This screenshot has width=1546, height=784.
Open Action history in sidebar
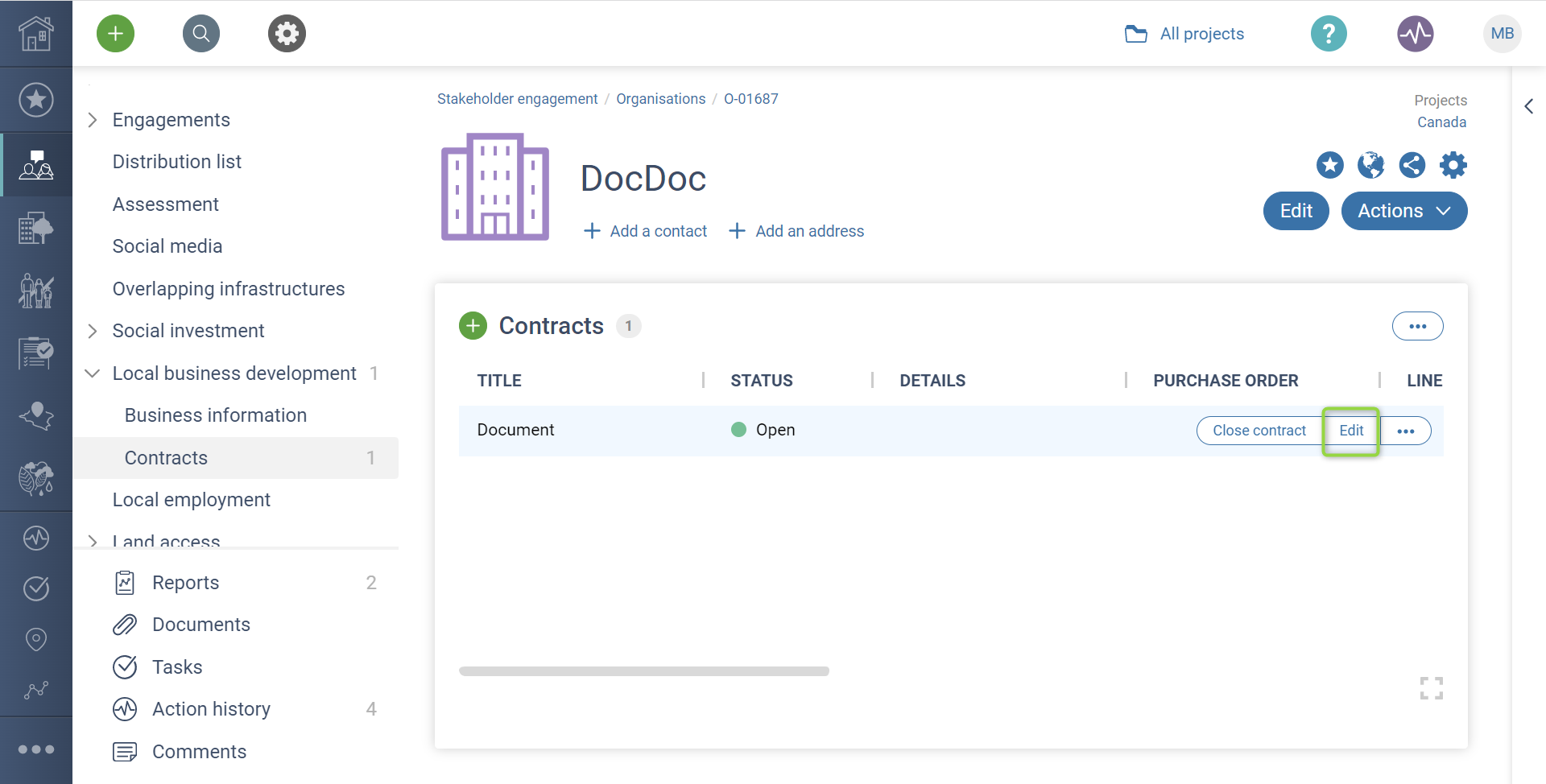pos(211,709)
